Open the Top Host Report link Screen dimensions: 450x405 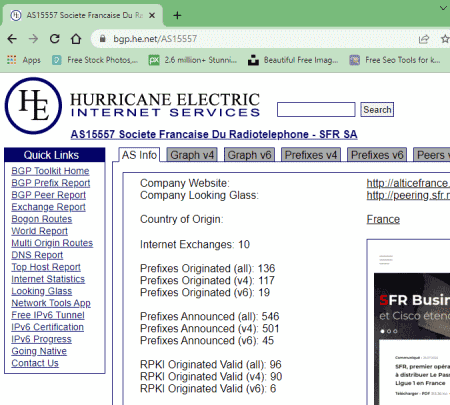46,267
